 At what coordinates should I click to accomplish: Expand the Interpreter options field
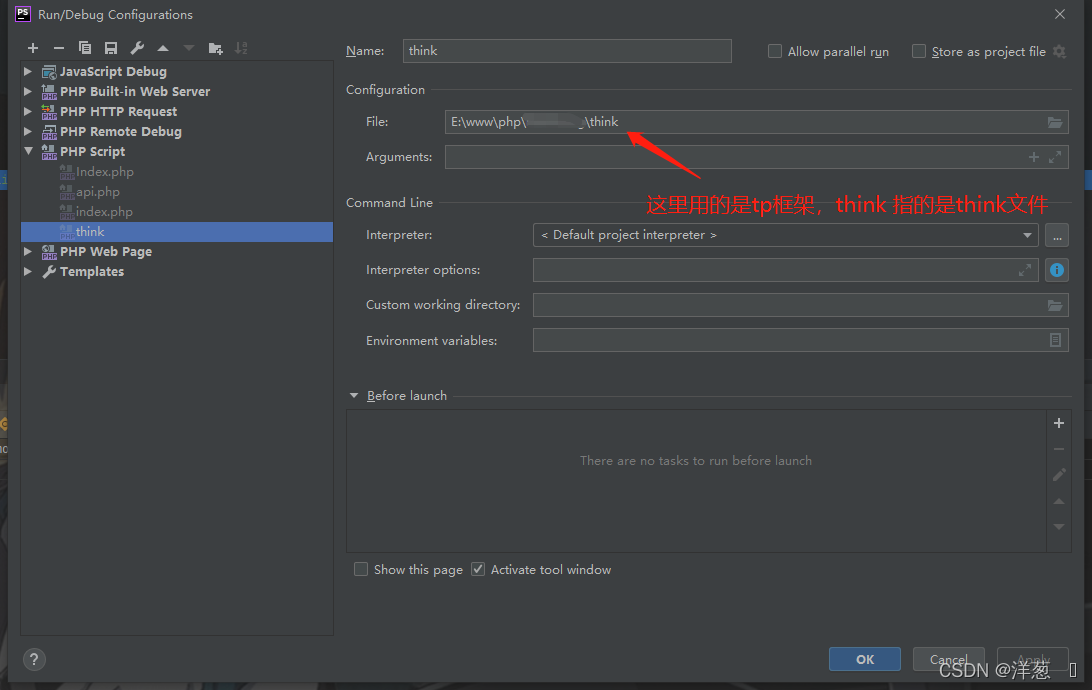(x=1024, y=270)
